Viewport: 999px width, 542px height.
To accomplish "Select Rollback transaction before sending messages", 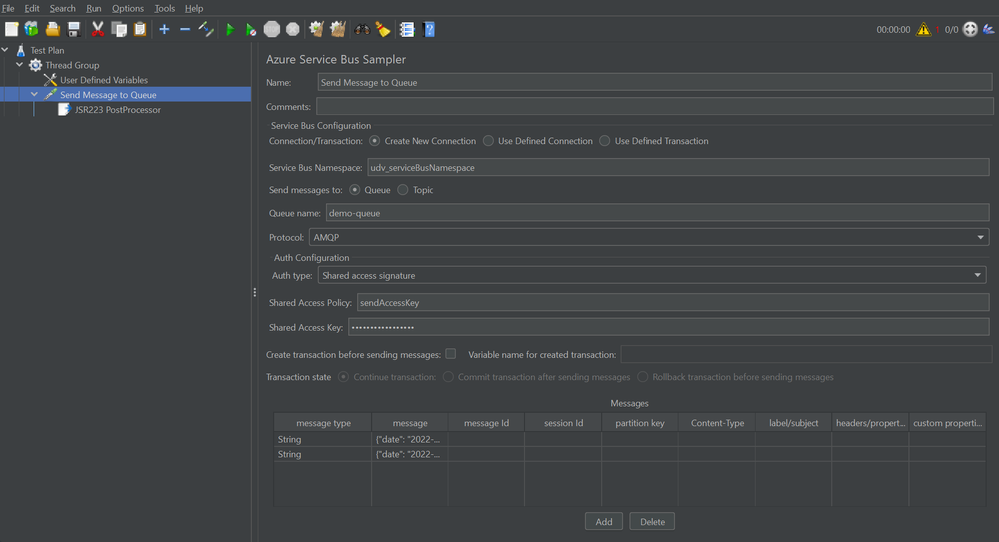I will 643,377.
